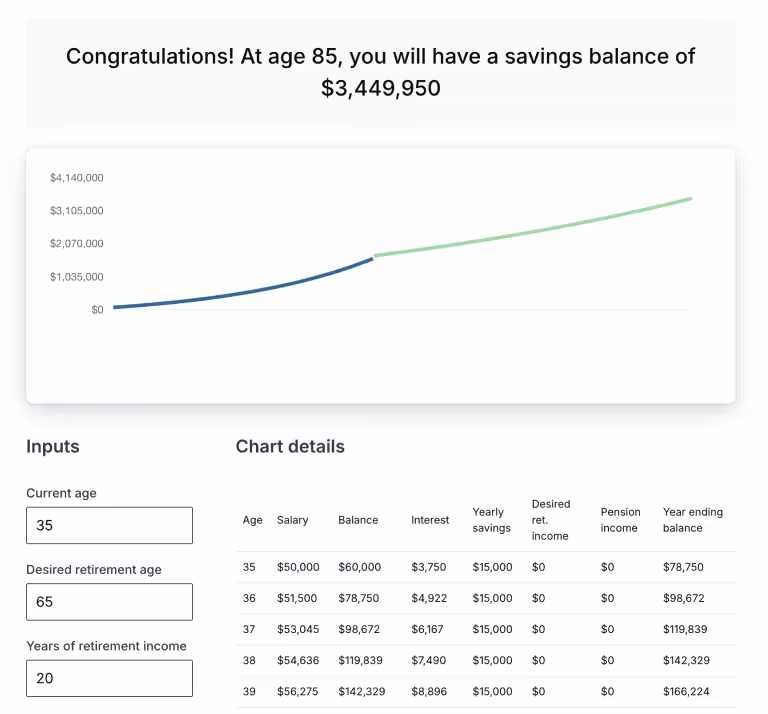Click the $119,839 year ending balance cell
768x714 pixels.
(x=683, y=629)
